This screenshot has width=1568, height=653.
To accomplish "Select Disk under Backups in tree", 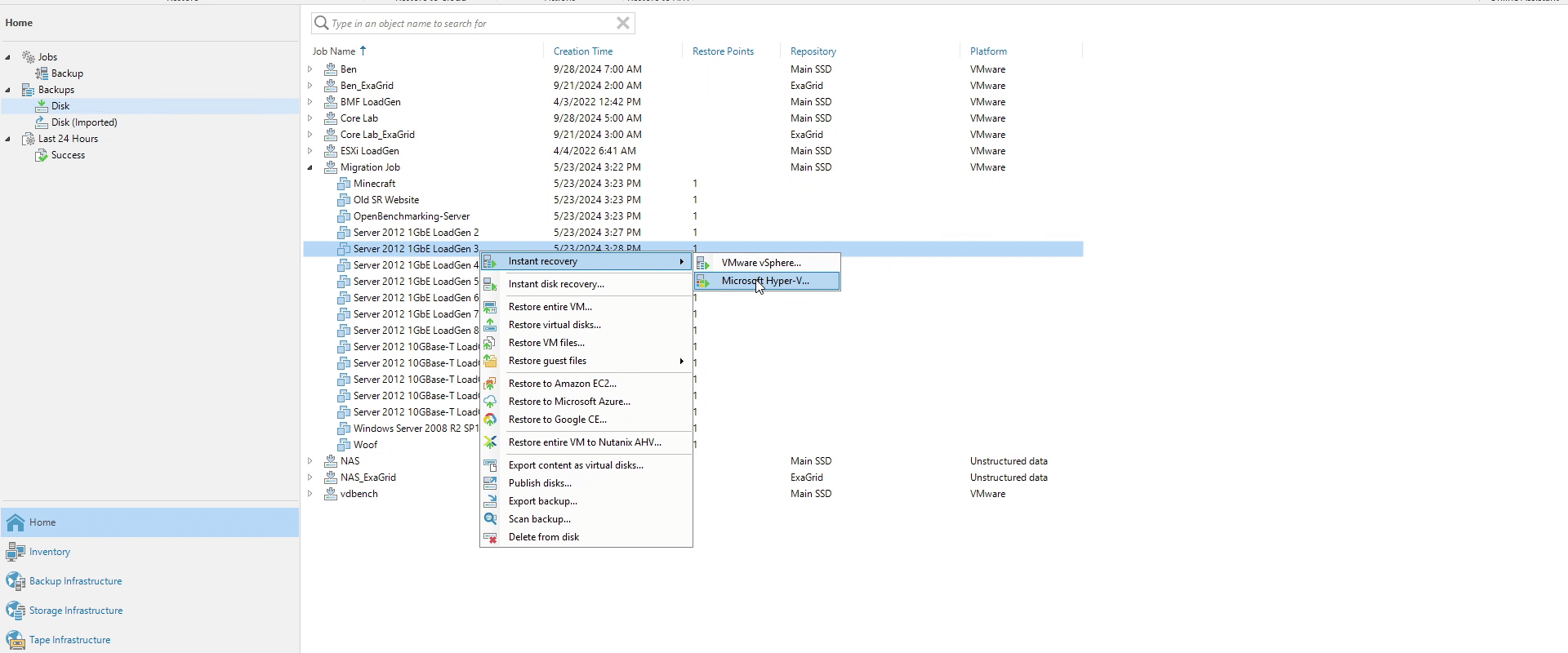I will 60,106.
